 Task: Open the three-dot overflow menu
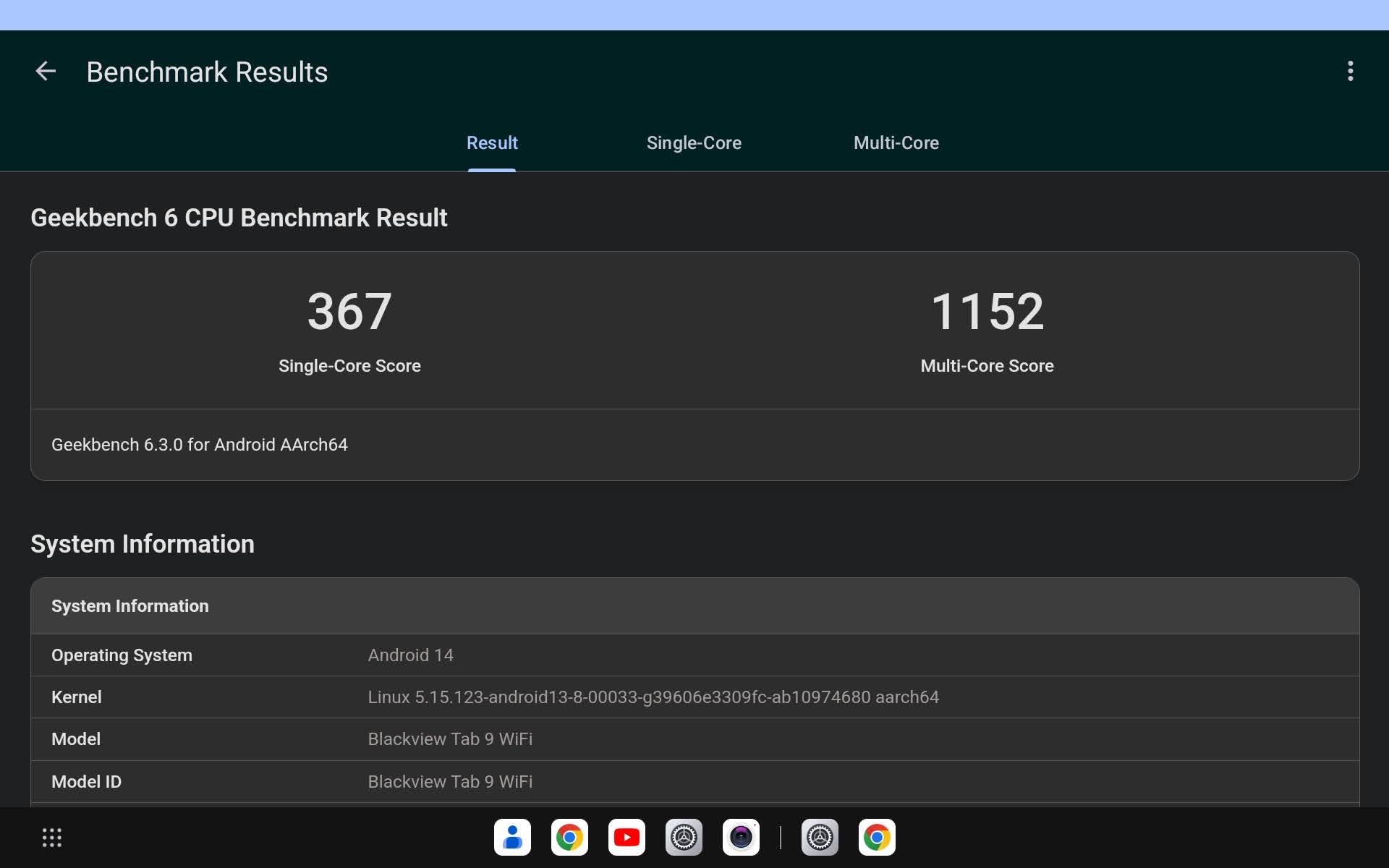point(1350,71)
